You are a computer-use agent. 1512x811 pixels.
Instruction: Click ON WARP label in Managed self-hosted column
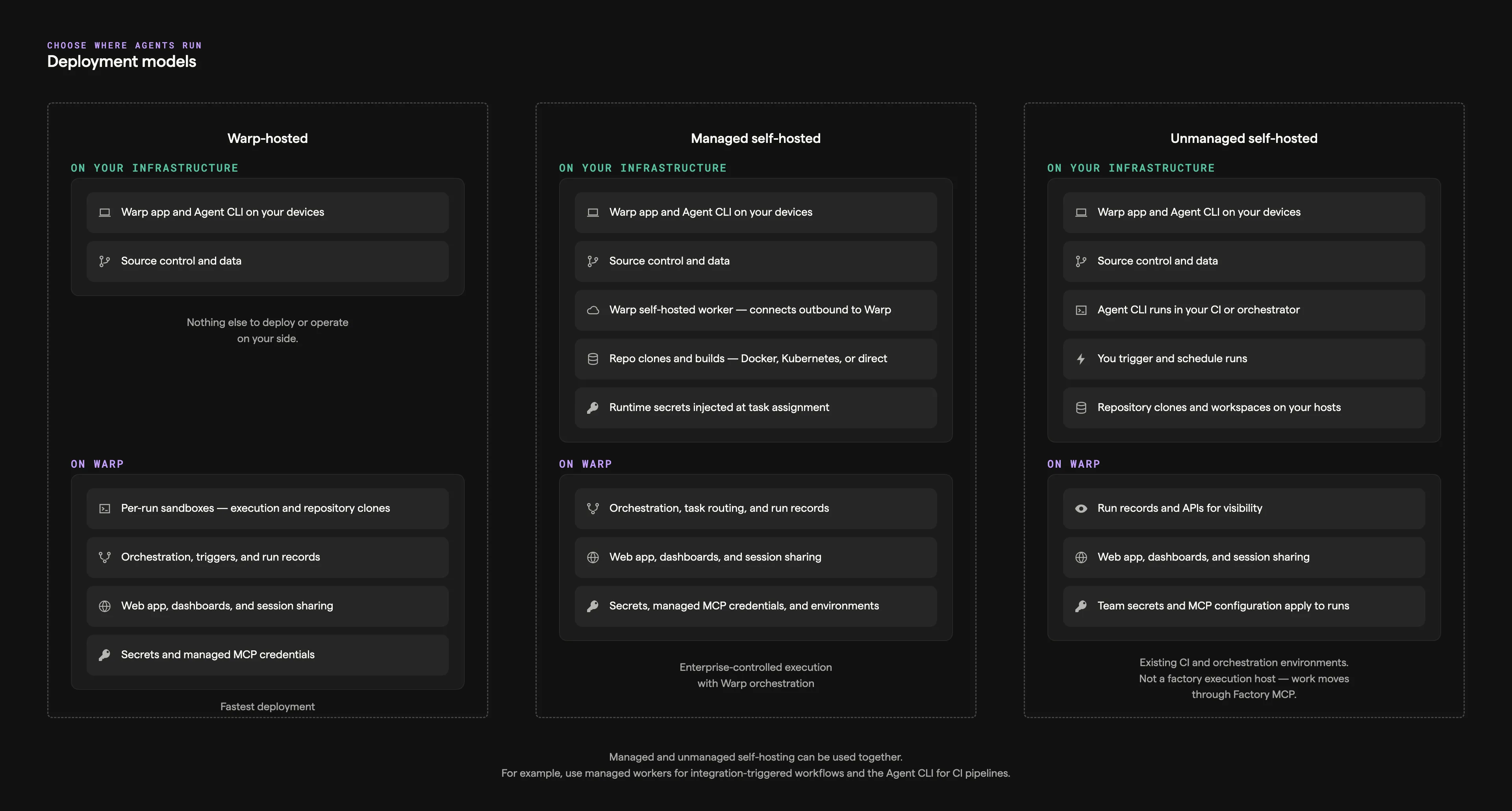(x=586, y=464)
